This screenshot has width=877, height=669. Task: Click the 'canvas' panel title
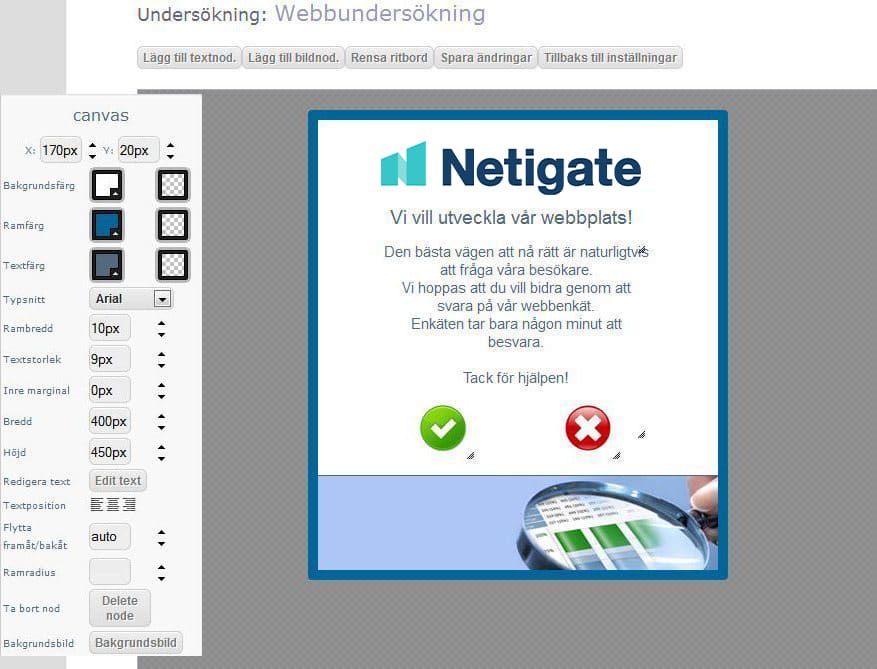(x=101, y=115)
